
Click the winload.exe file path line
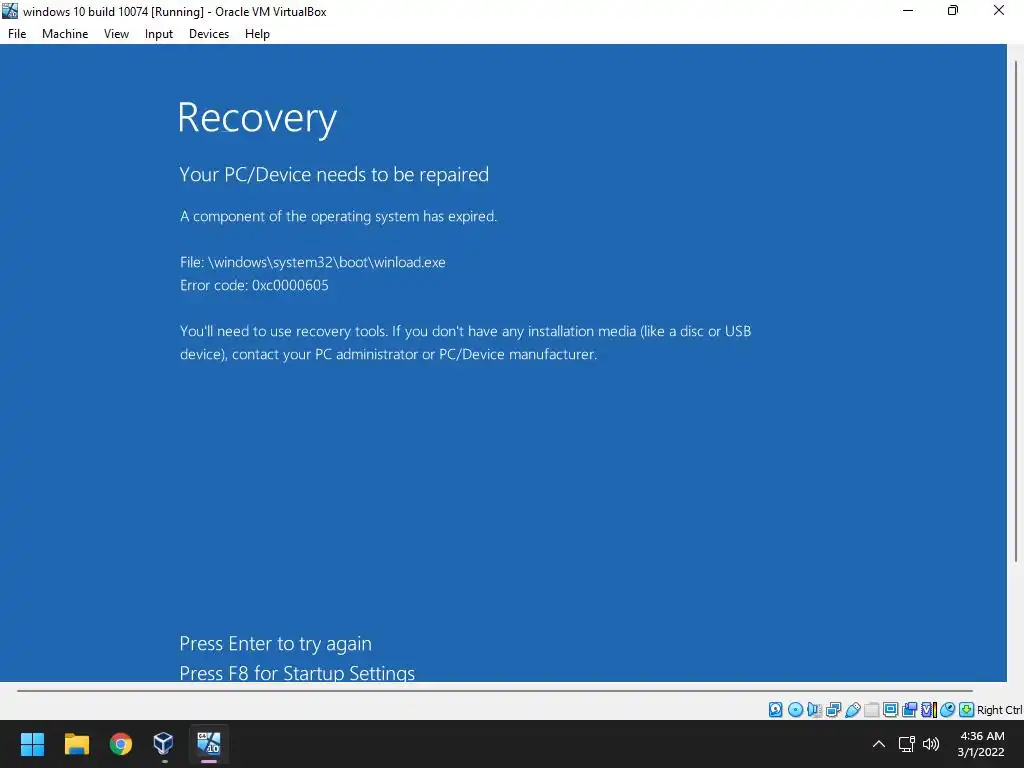[x=313, y=263]
